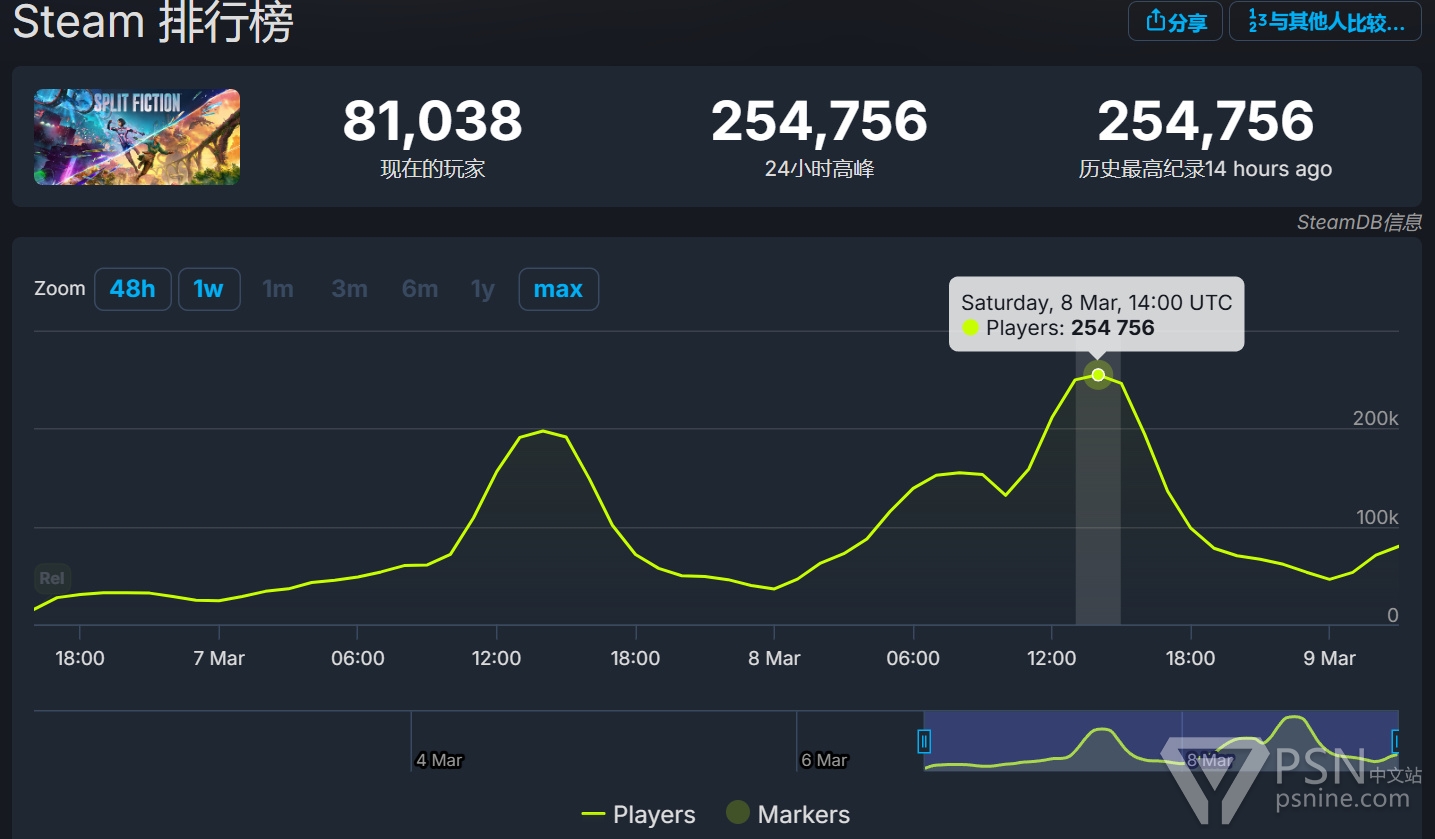The width and height of the screenshot is (1435, 839).
Task: Click the 4 Mar navigator label
Action: pyautogui.click(x=439, y=760)
